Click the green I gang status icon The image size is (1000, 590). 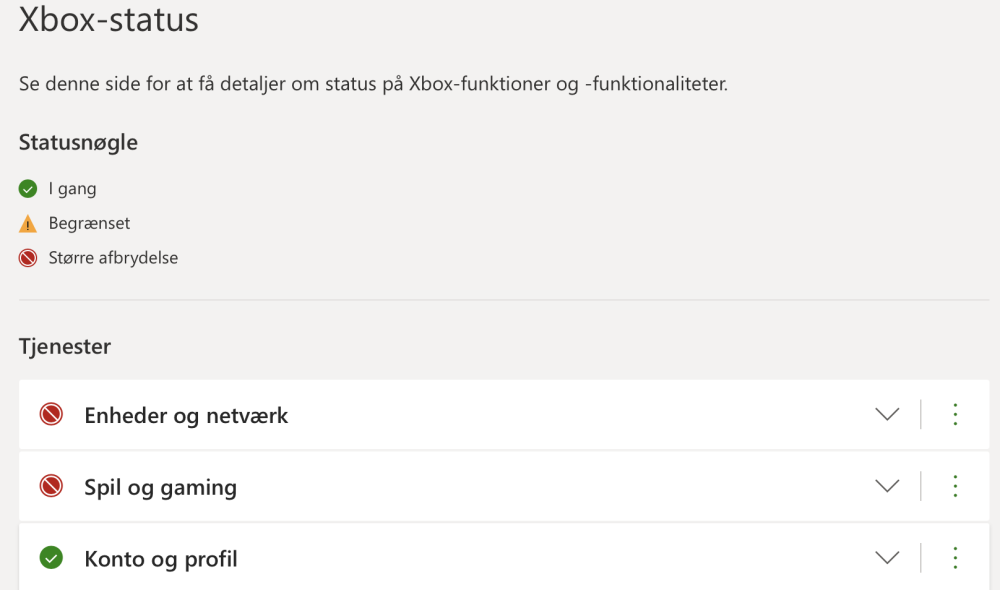(x=28, y=189)
